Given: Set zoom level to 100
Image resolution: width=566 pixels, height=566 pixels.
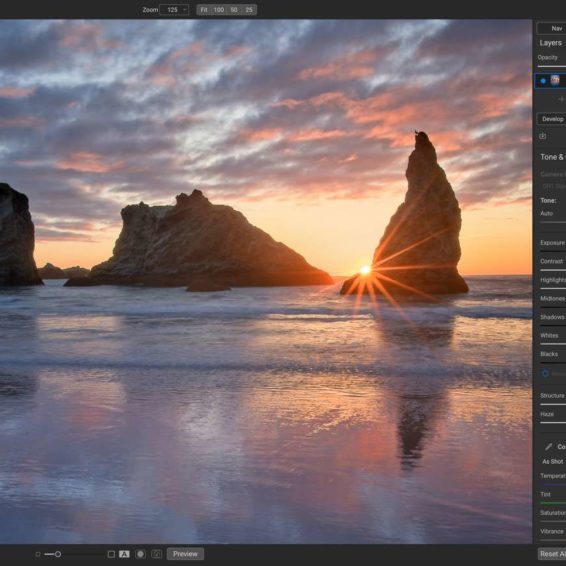Looking at the screenshot, I should (x=219, y=10).
